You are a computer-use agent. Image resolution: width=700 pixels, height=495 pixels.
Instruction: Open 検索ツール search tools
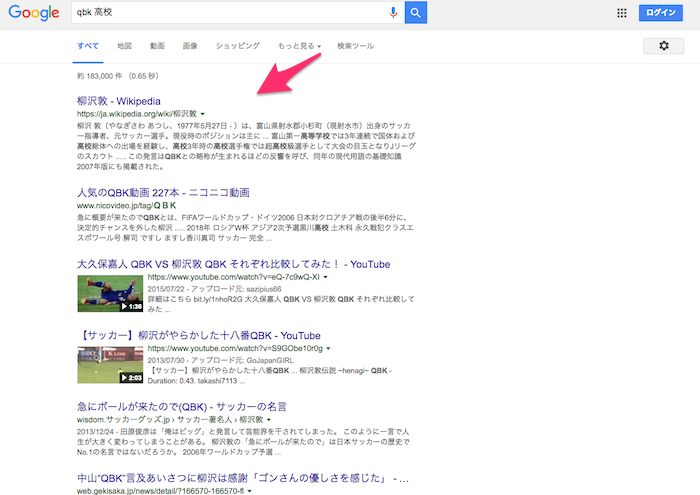click(x=355, y=46)
